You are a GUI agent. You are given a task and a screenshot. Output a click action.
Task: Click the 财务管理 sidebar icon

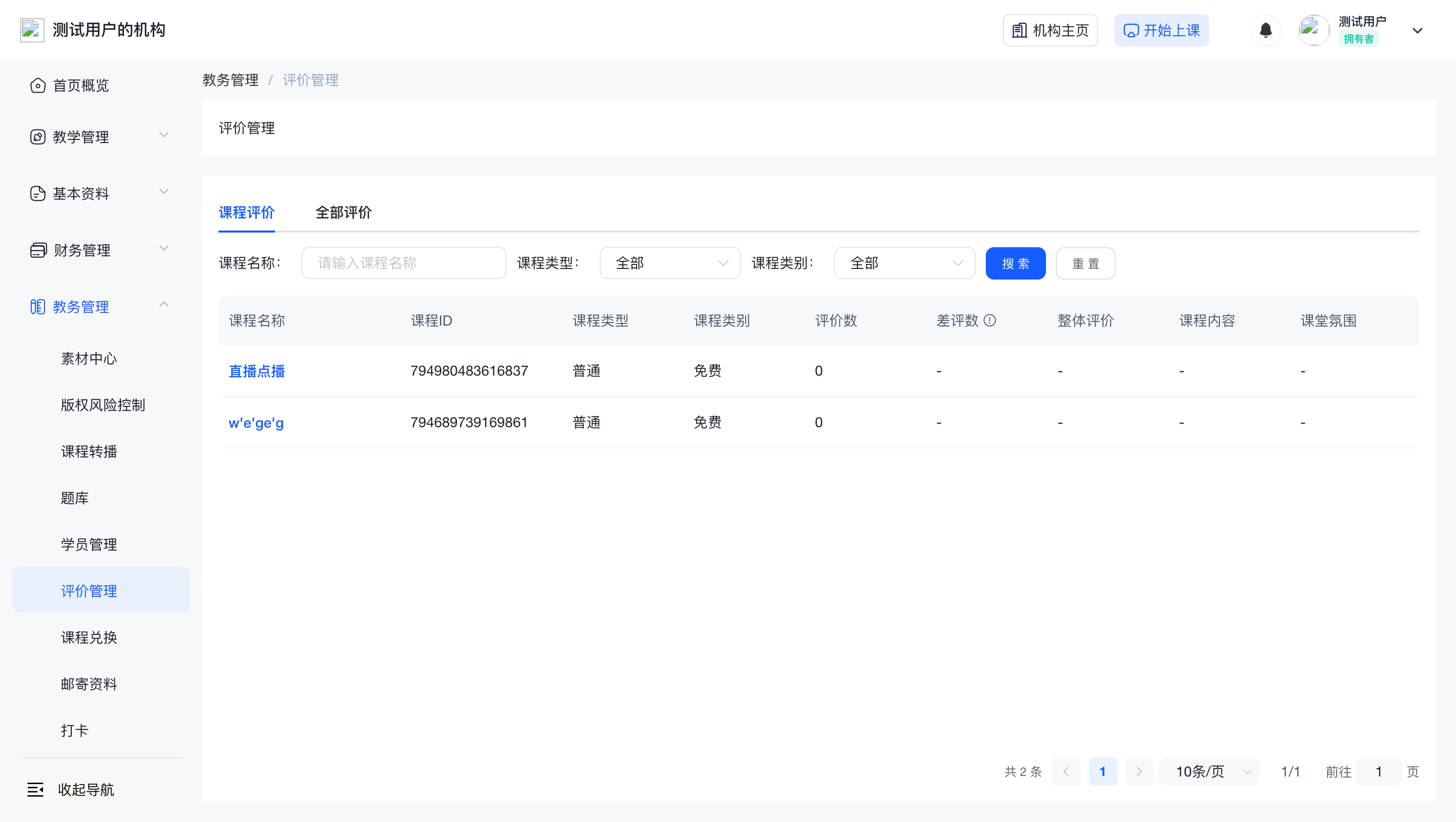tap(38, 250)
